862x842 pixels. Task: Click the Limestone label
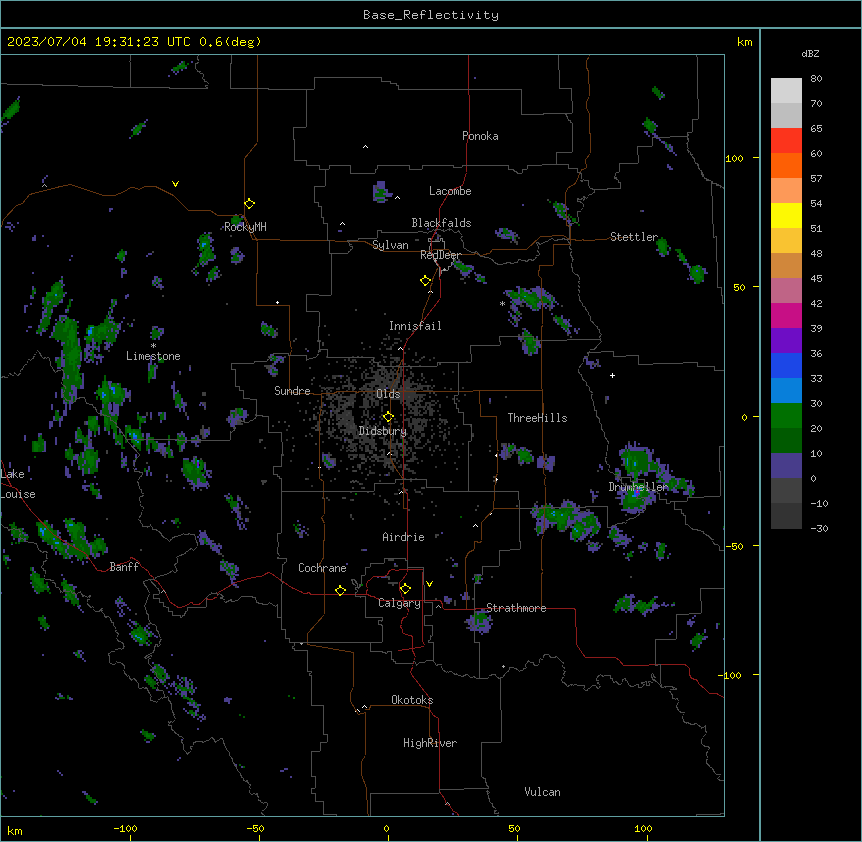coord(153,356)
